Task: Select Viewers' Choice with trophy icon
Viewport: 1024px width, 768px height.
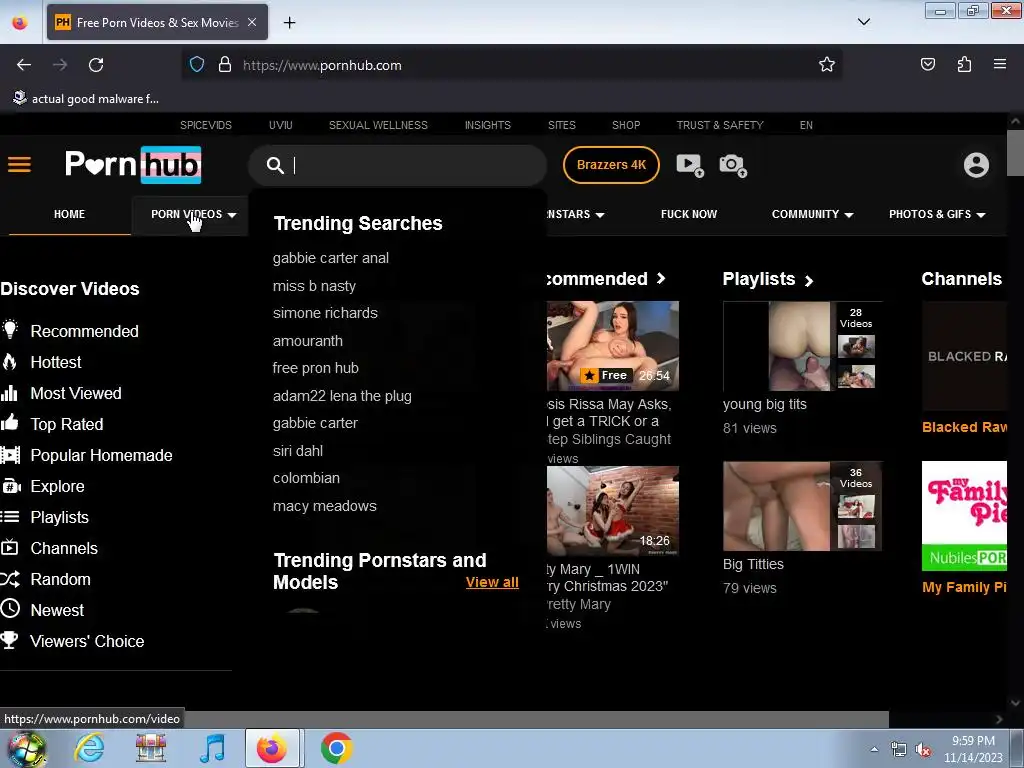Action: tap(72, 641)
